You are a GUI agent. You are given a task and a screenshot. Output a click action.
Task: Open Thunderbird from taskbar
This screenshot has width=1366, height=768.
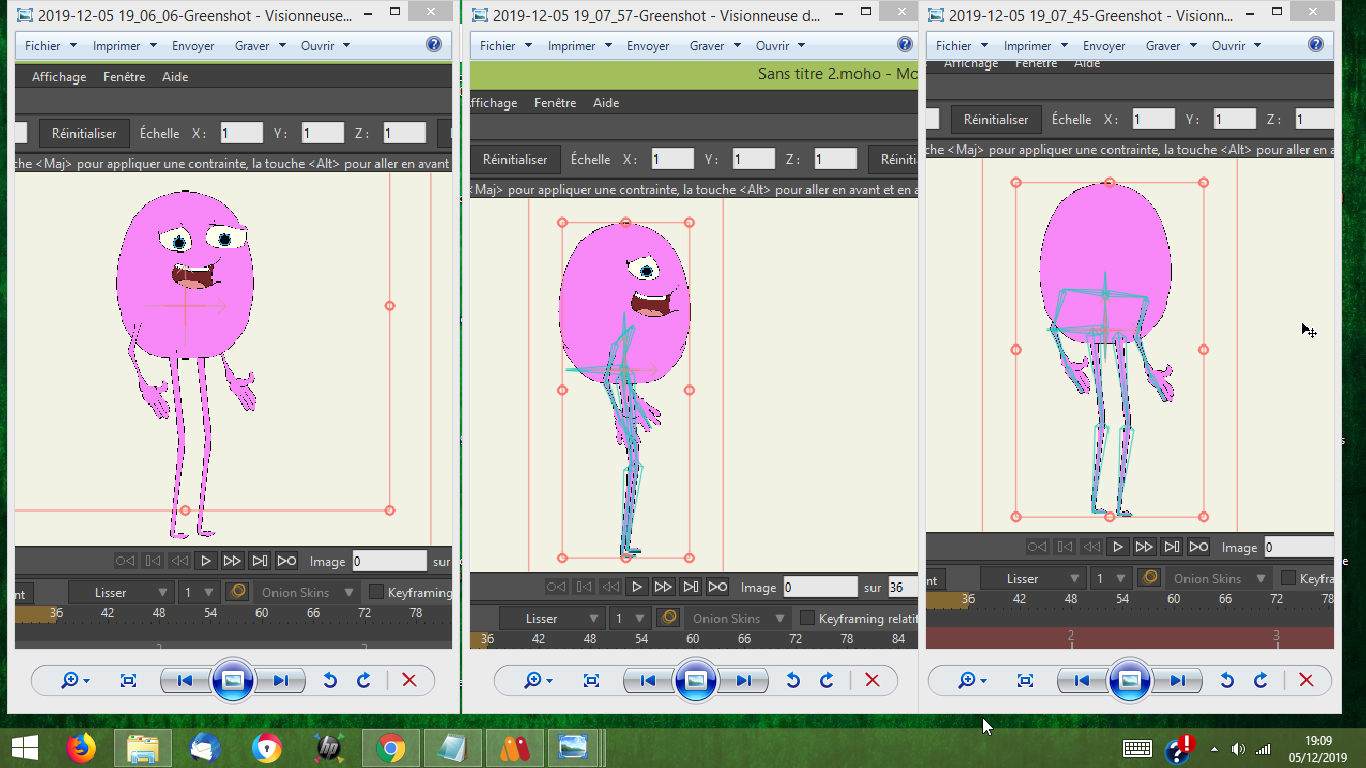coord(205,747)
